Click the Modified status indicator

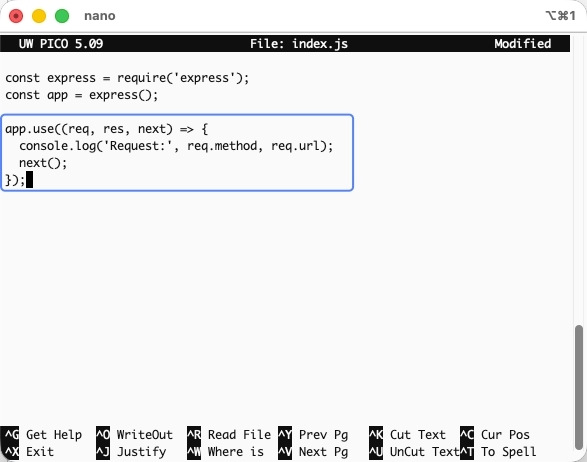pyautogui.click(x=523, y=44)
